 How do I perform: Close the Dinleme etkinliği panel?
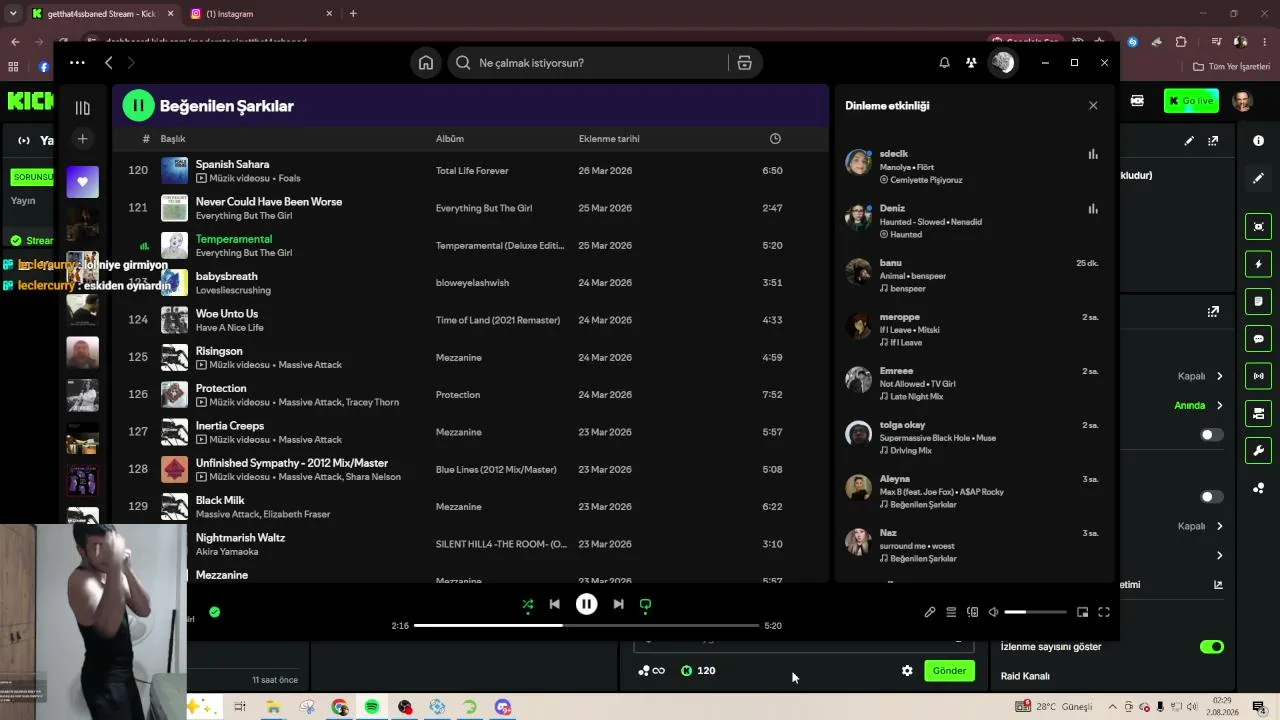(1093, 105)
